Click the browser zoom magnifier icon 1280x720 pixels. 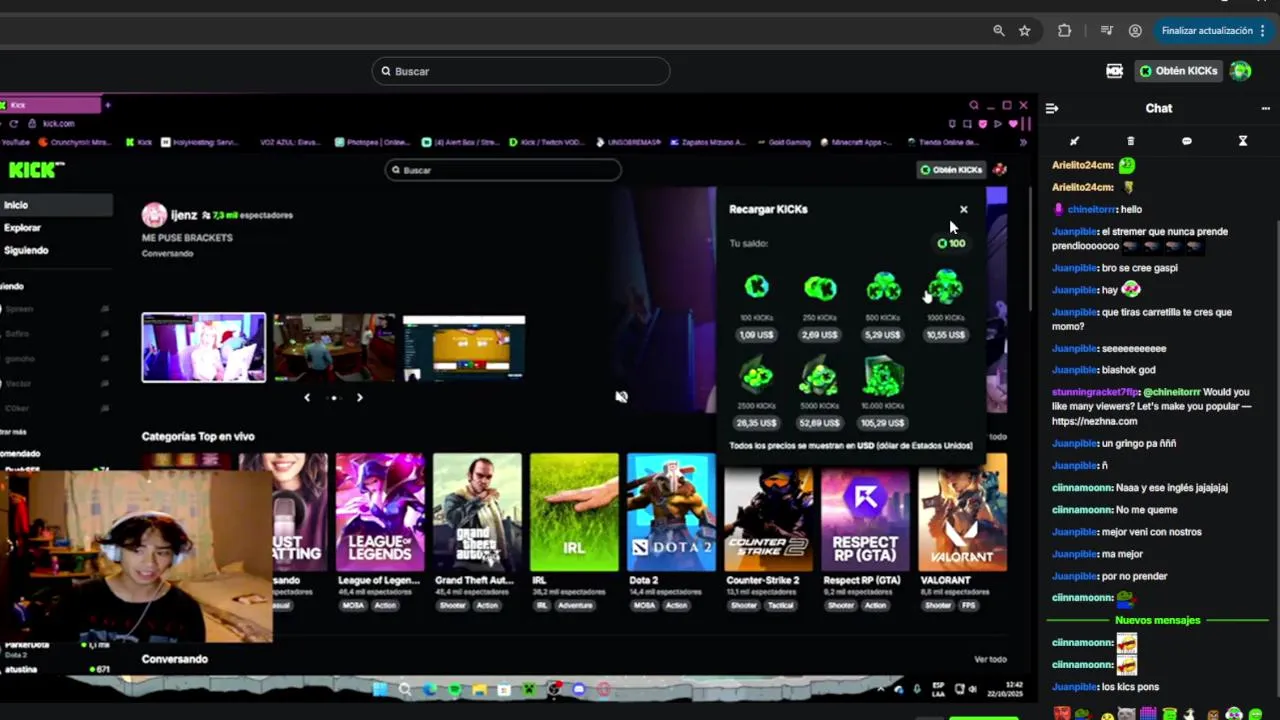pos(998,31)
